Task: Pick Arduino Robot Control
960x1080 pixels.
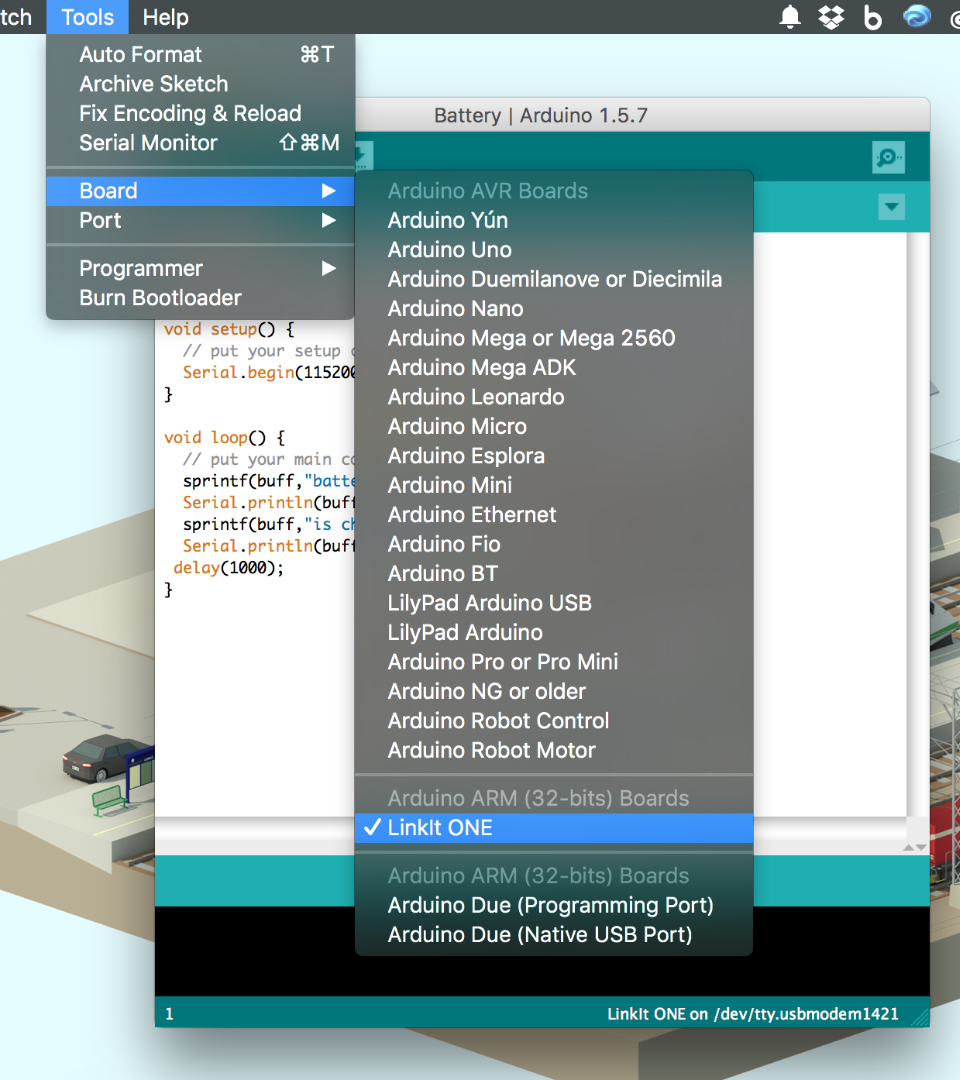Action: [x=554, y=721]
